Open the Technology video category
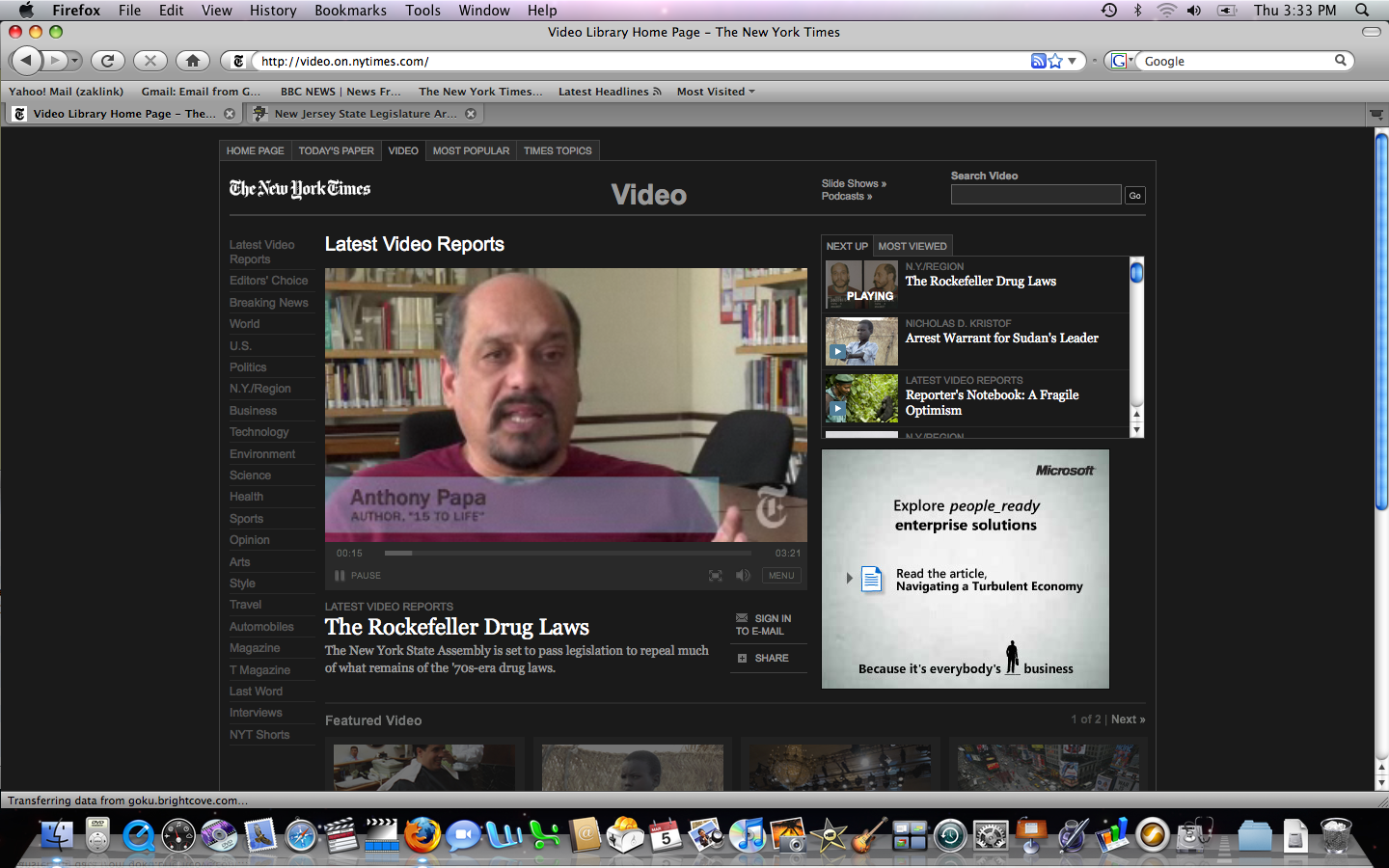Image resolution: width=1389 pixels, height=868 pixels. click(259, 432)
